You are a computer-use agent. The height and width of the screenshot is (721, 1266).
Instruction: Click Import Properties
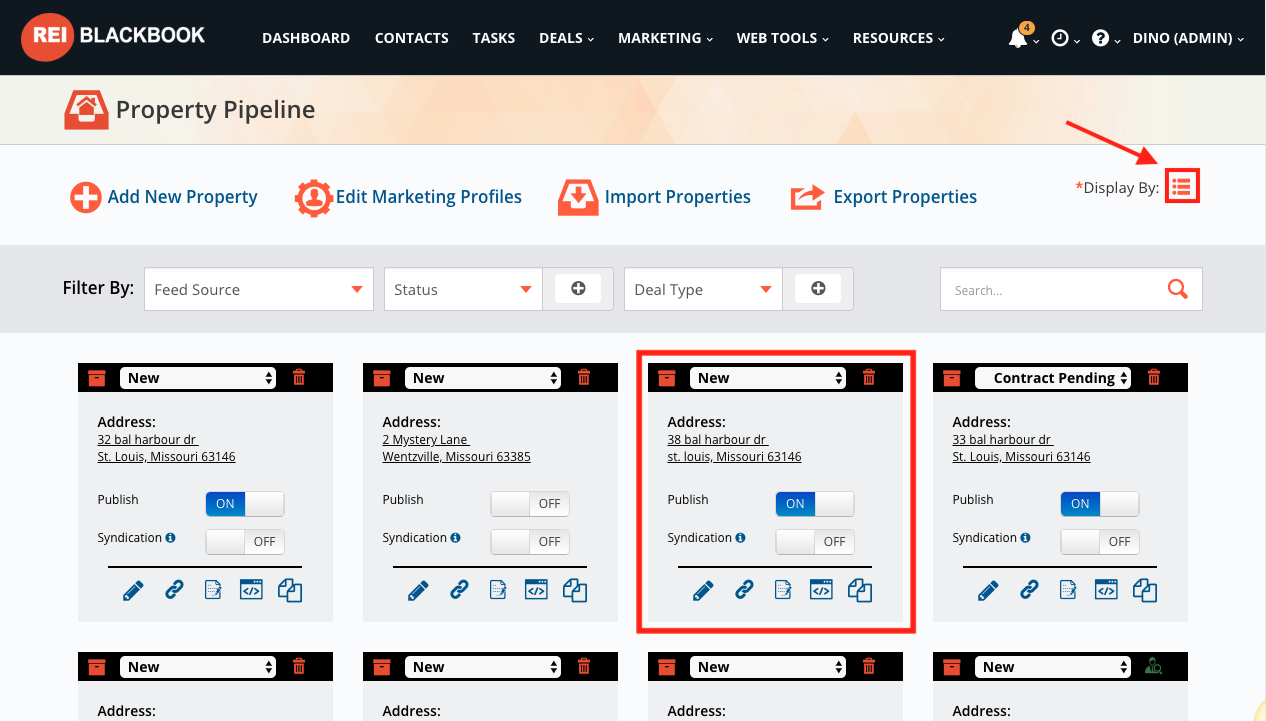click(654, 197)
